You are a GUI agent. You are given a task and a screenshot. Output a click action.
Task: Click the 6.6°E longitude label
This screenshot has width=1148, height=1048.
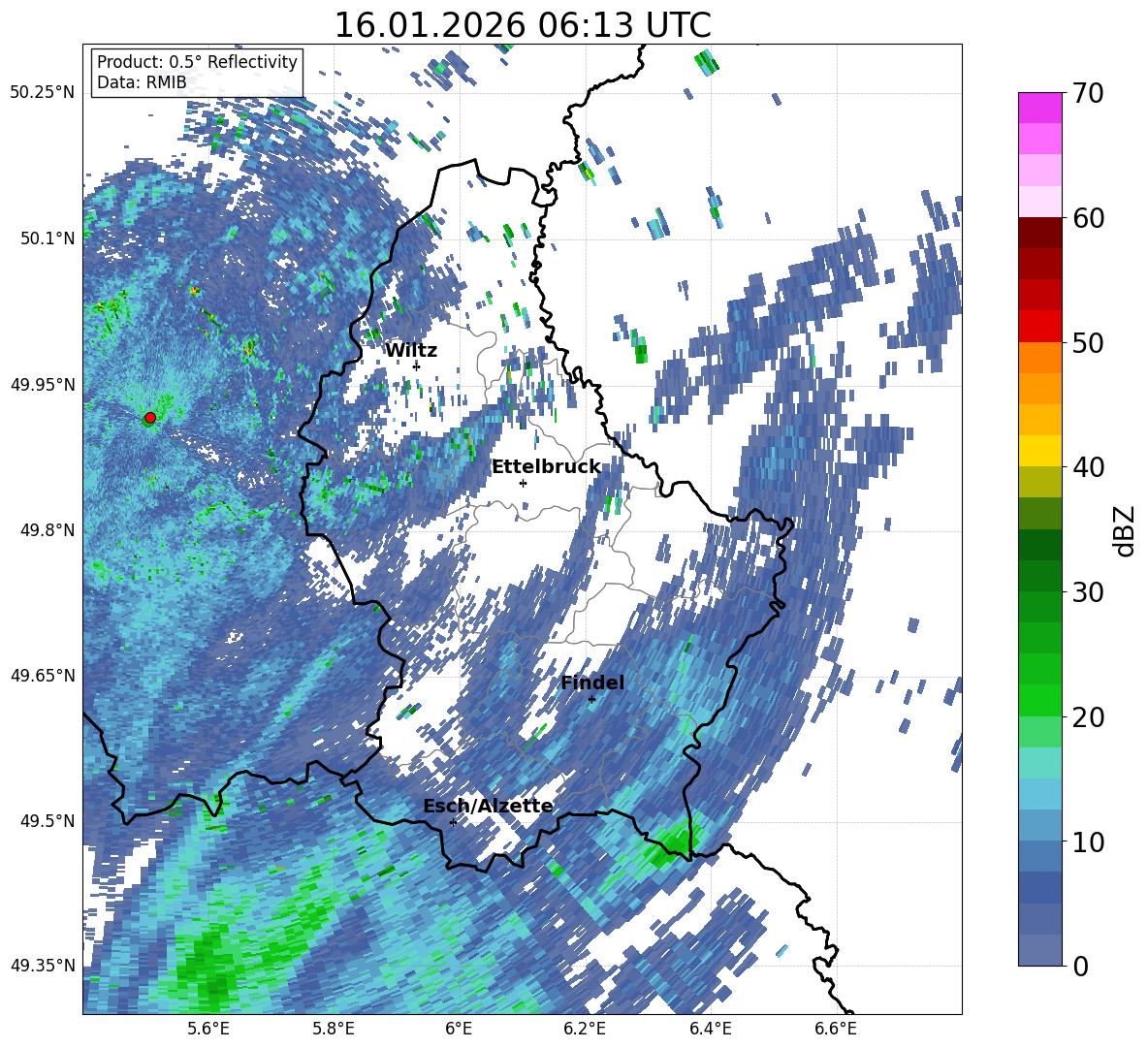click(836, 1029)
